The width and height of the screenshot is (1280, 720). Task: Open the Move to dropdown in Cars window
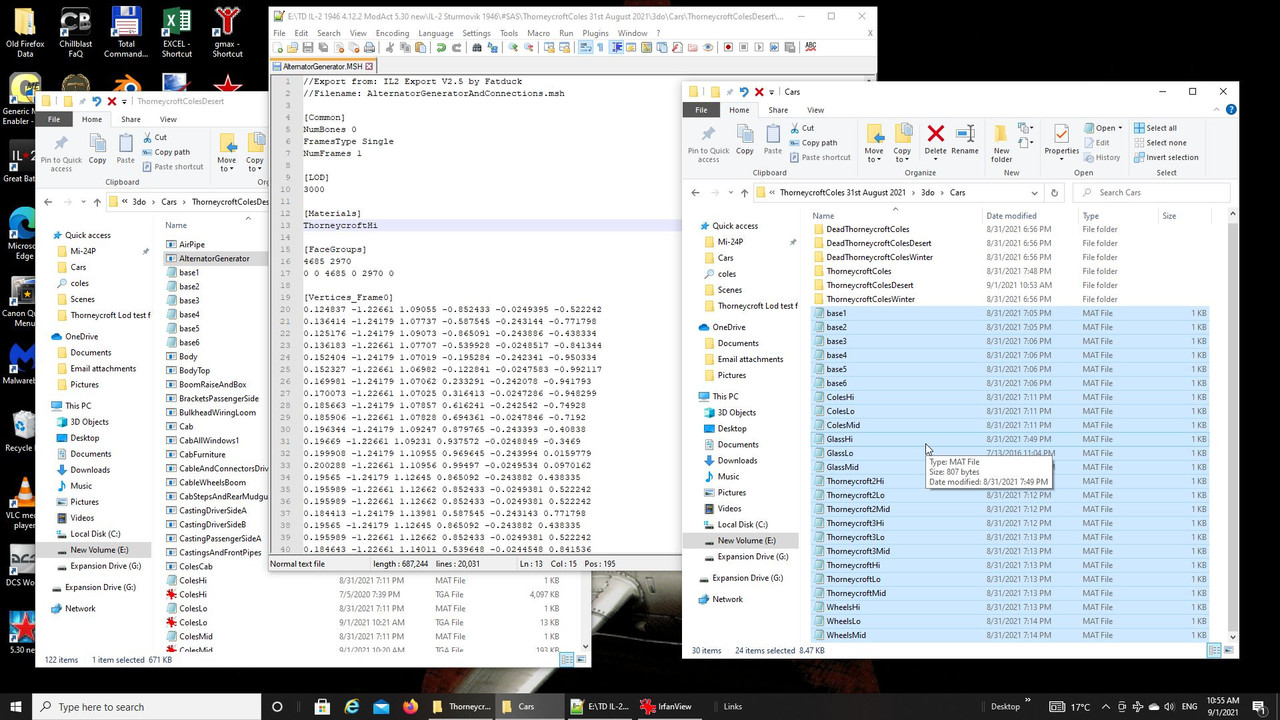pos(874,142)
